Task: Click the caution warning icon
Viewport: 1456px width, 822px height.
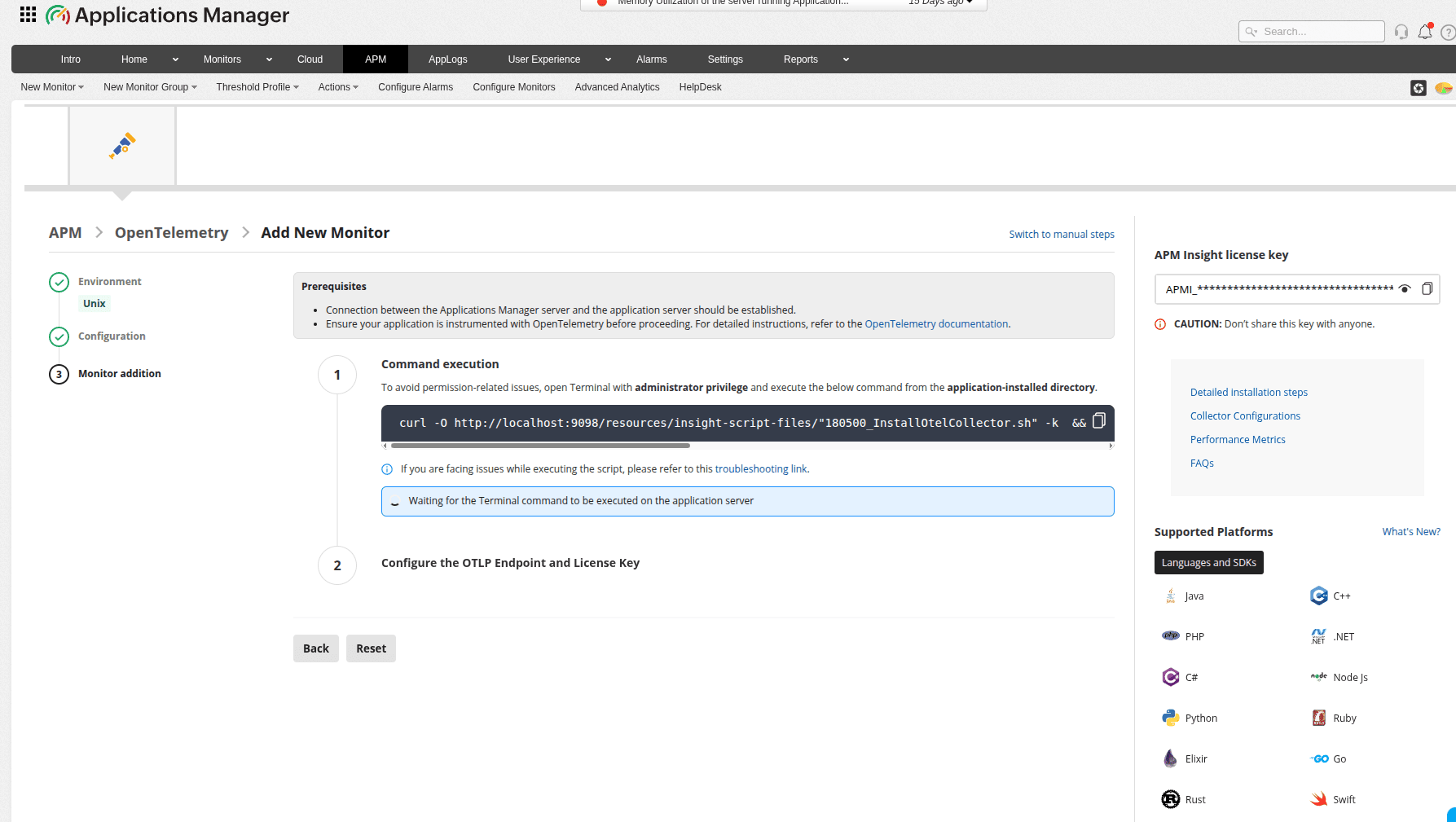Action: point(1160,324)
